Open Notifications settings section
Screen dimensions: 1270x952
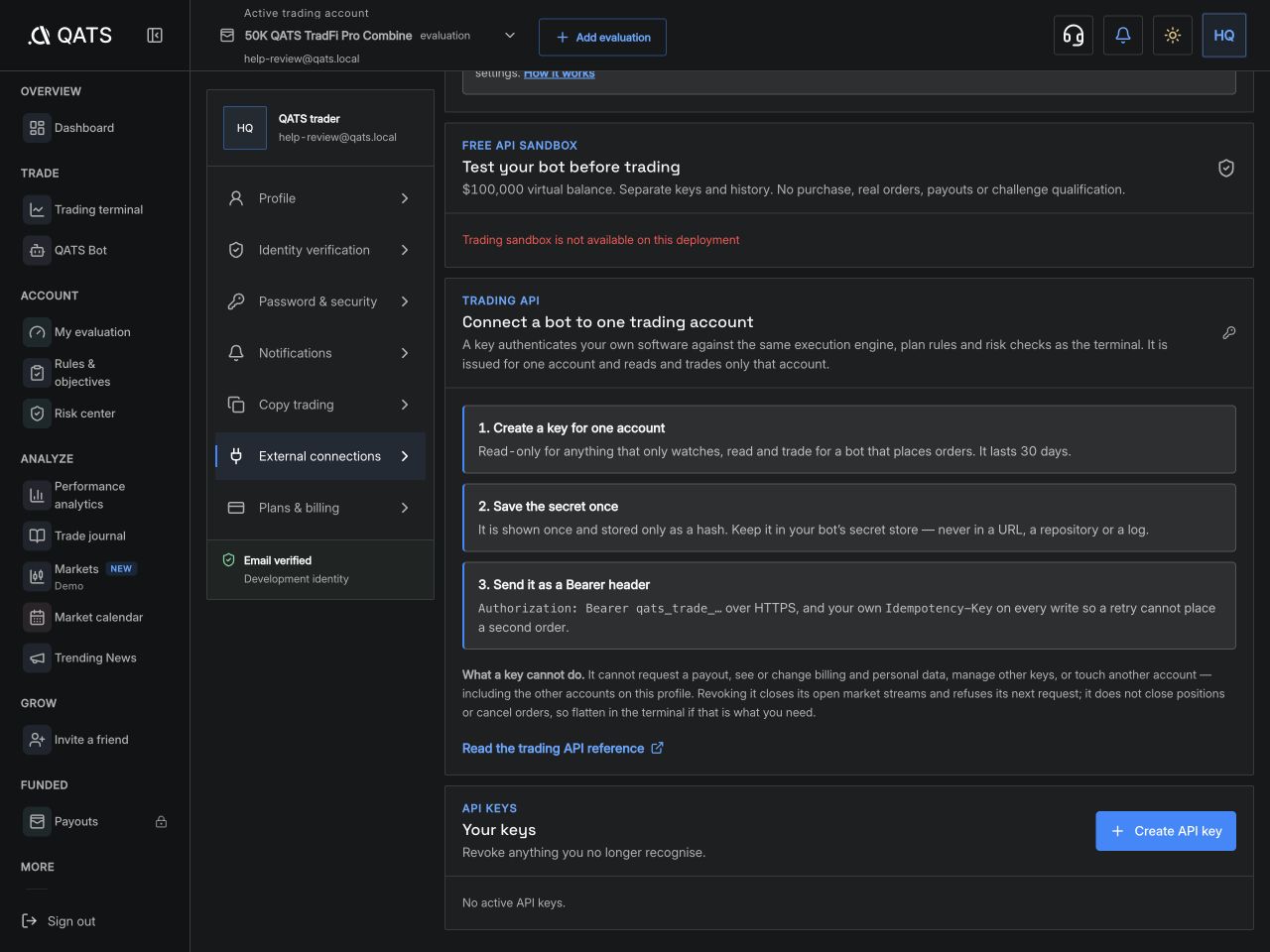tap(320, 353)
